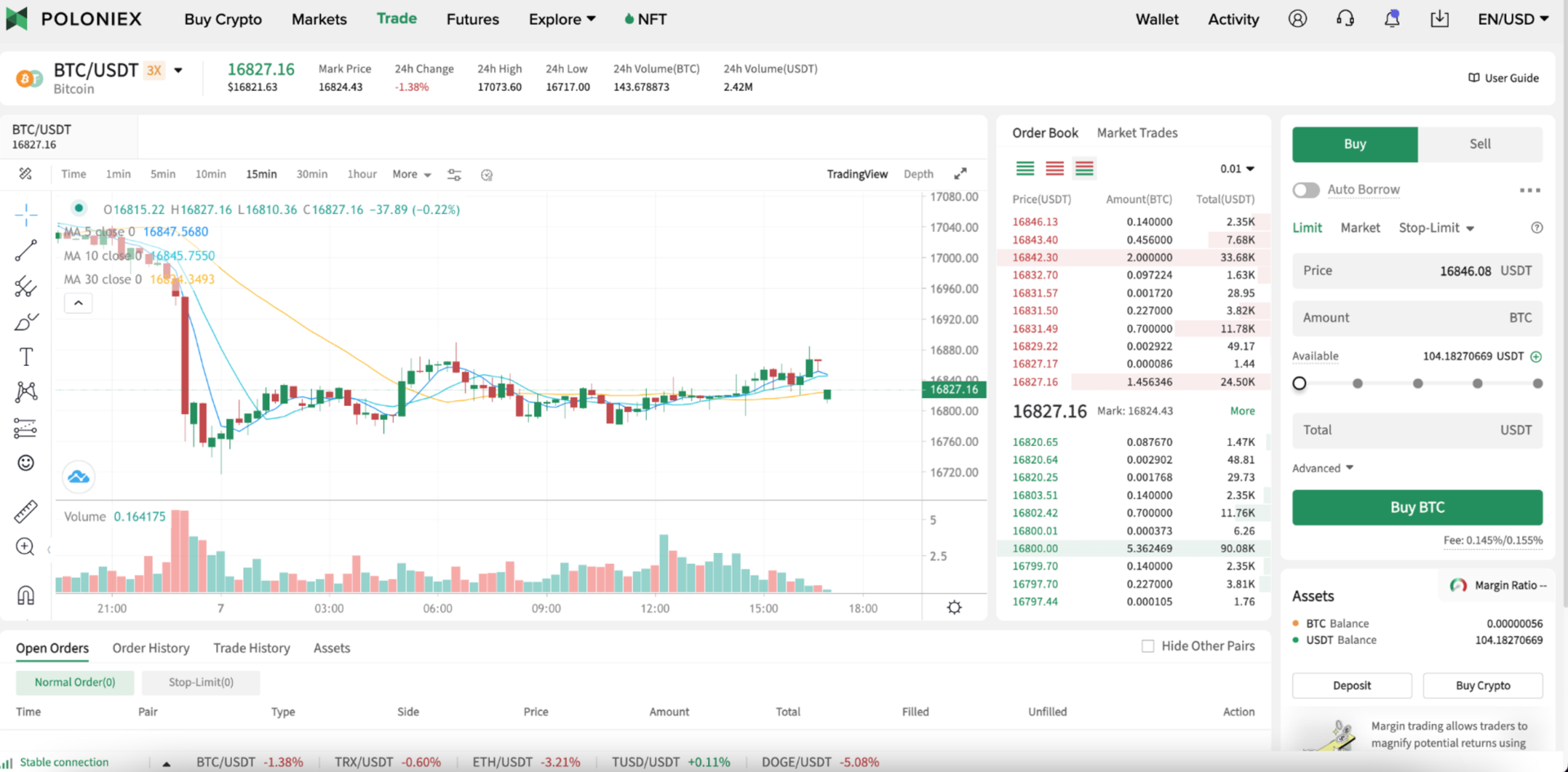
Task: Click the order type help question icon
Action: click(x=1537, y=228)
